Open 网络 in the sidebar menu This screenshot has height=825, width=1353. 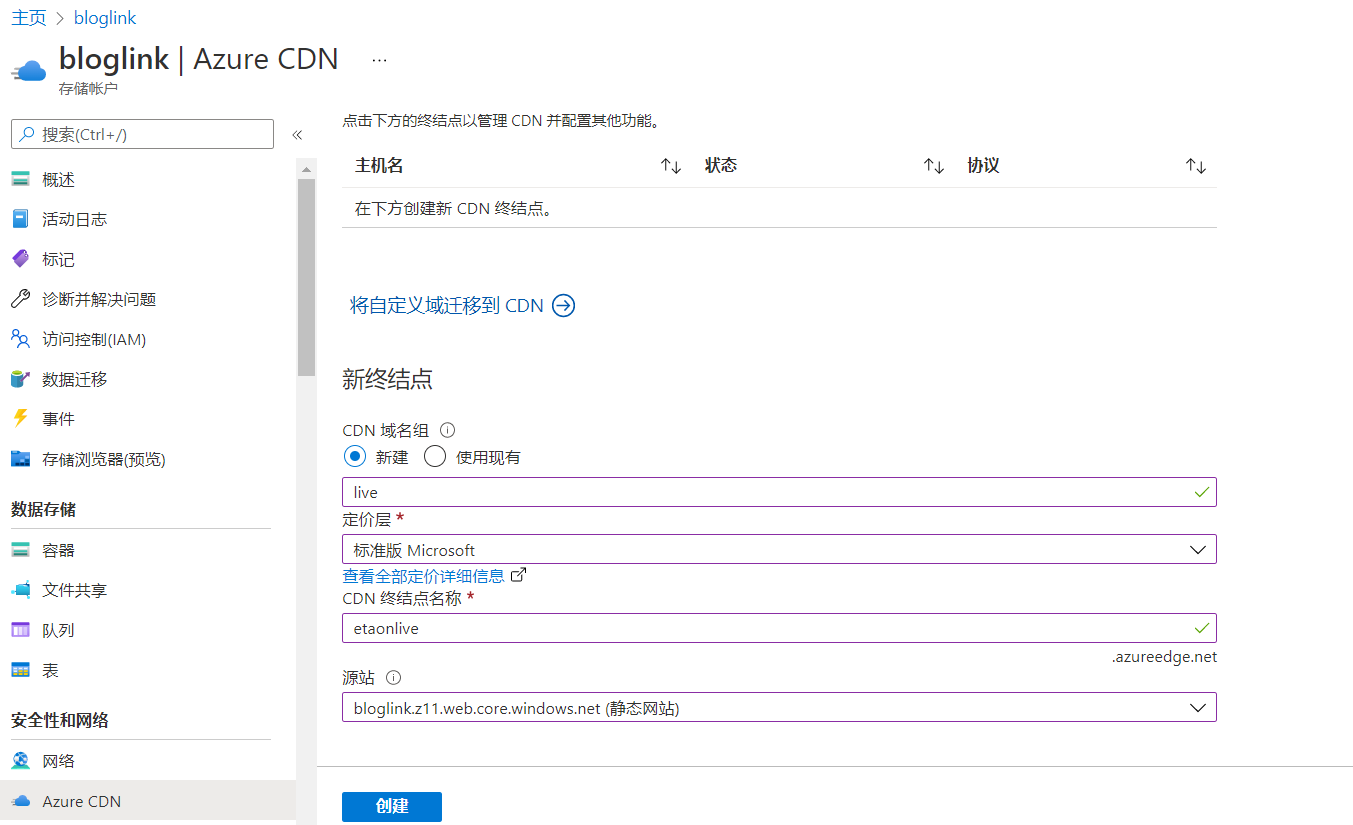[59, 761]
